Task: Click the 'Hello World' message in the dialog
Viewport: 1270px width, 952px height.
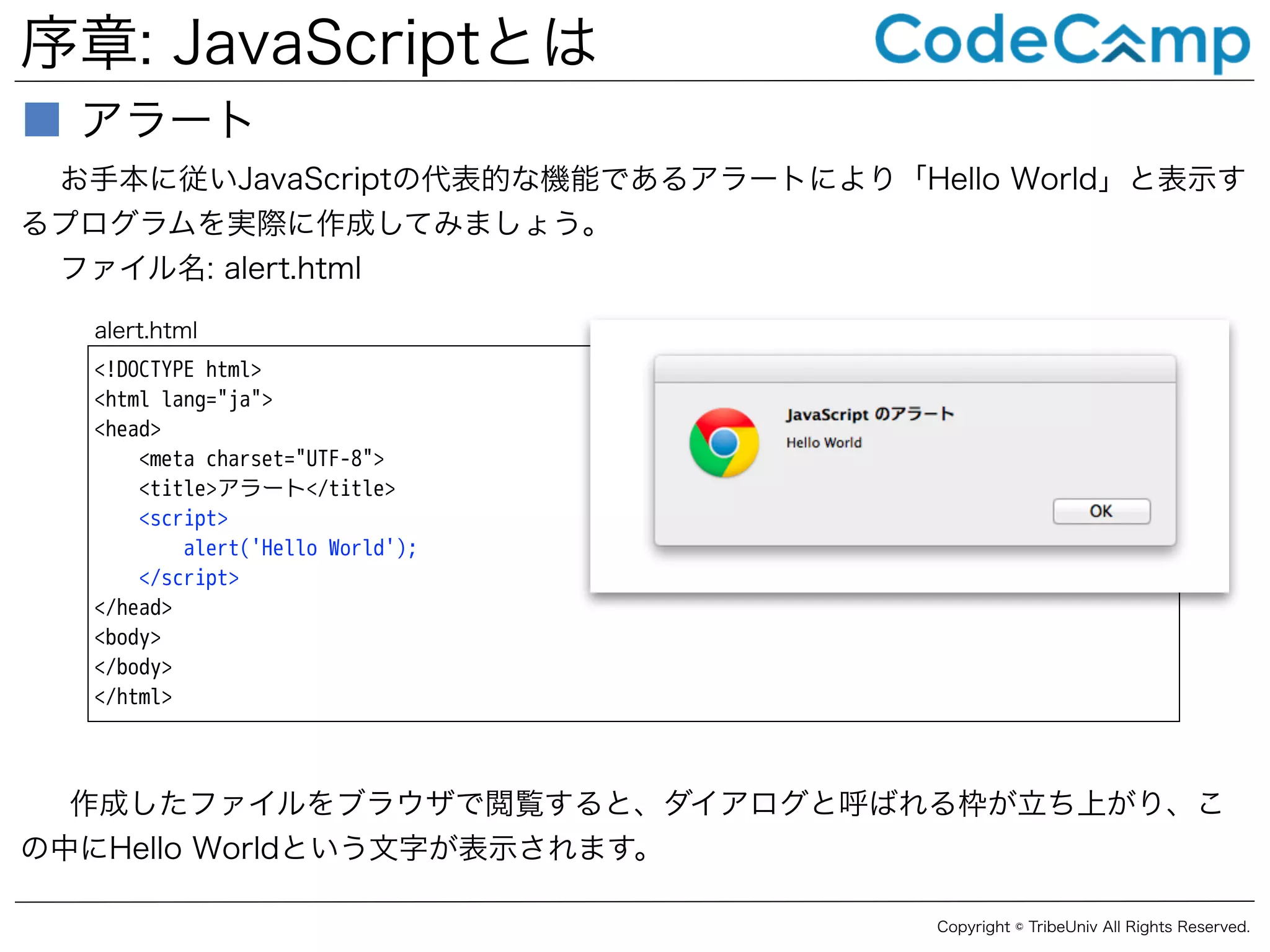Action: [824, 443]
